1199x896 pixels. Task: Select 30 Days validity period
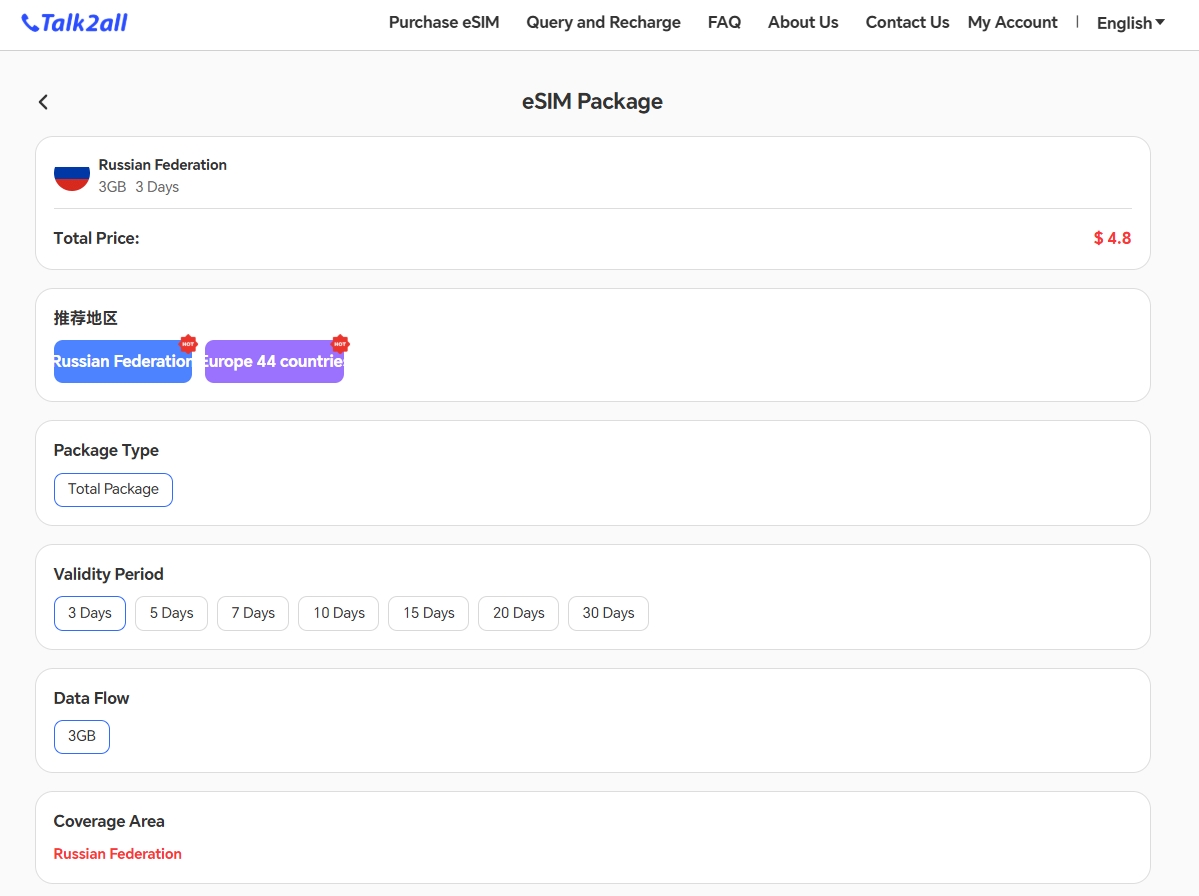pyautogui.click(x=608, y=613)
